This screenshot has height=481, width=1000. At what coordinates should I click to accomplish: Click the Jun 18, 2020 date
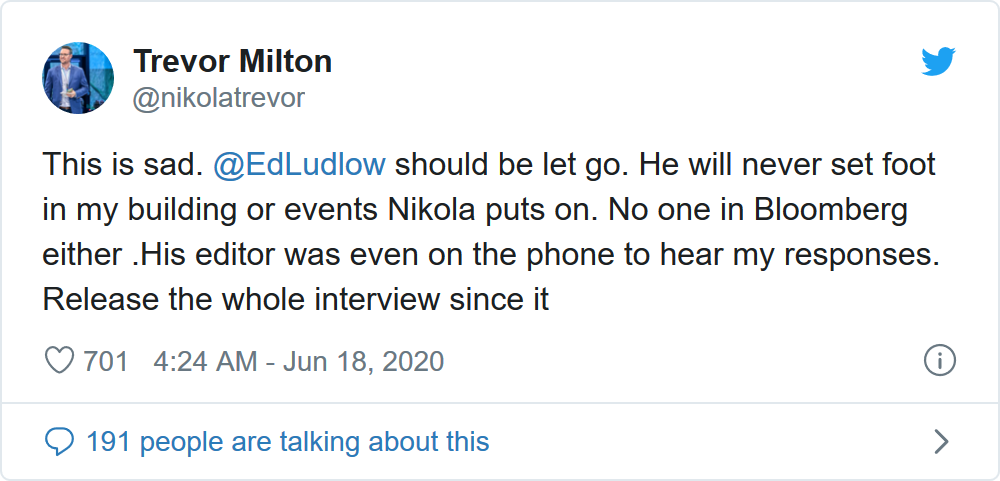coord(363,361)
